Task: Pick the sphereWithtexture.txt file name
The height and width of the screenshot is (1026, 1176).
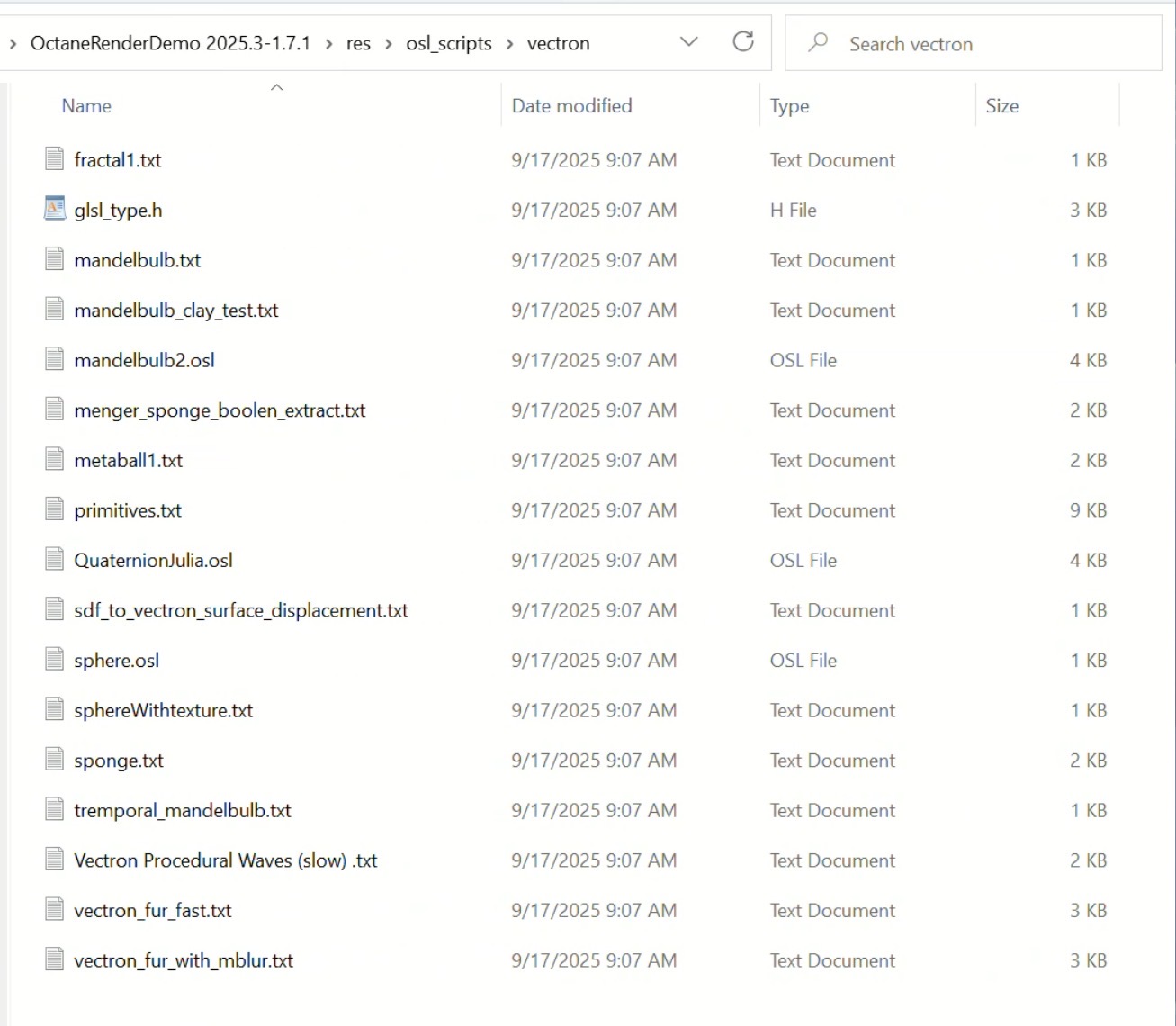Action: 164,710
